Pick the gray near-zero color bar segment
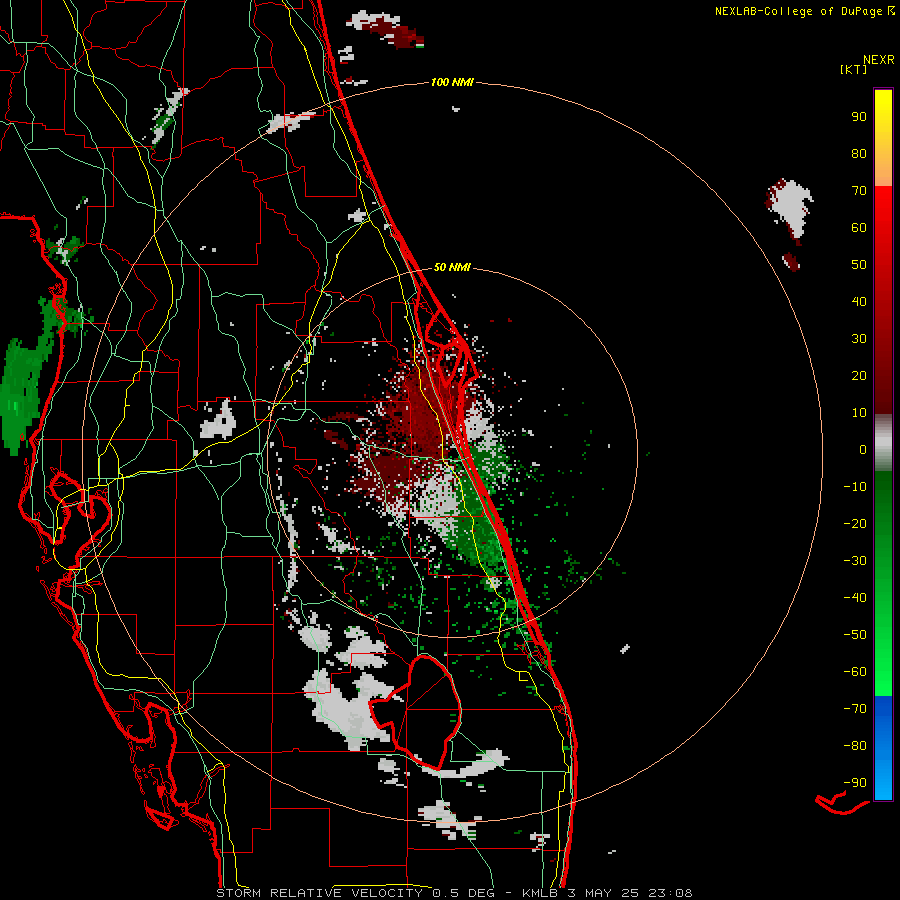This screenshot has width=900, height=900. pos(883,443)
